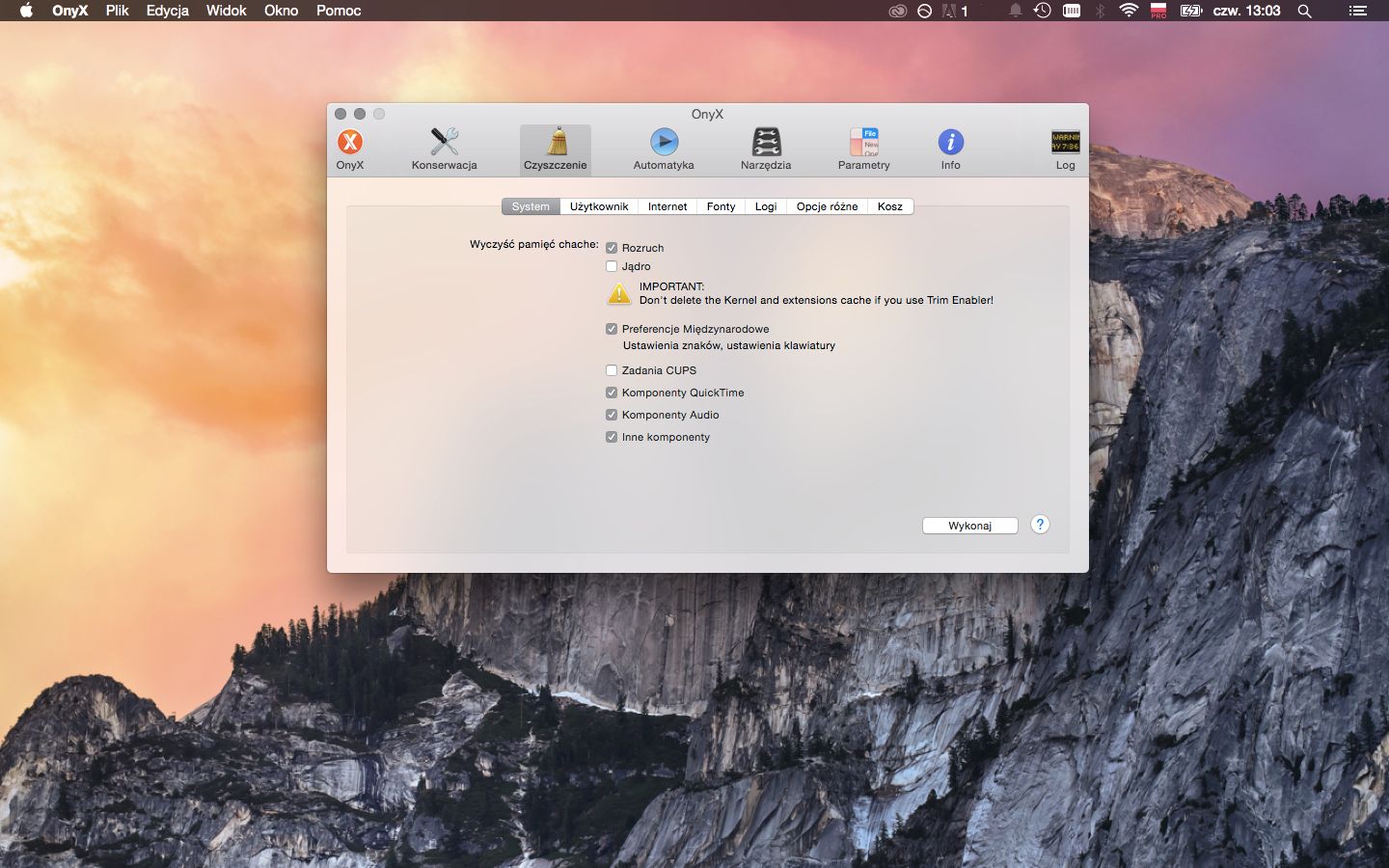Image resolution: width=1389 pixels, height=868 pixels.
Task: Switch to the Fonty tab
Action: (x=721, y=206)
